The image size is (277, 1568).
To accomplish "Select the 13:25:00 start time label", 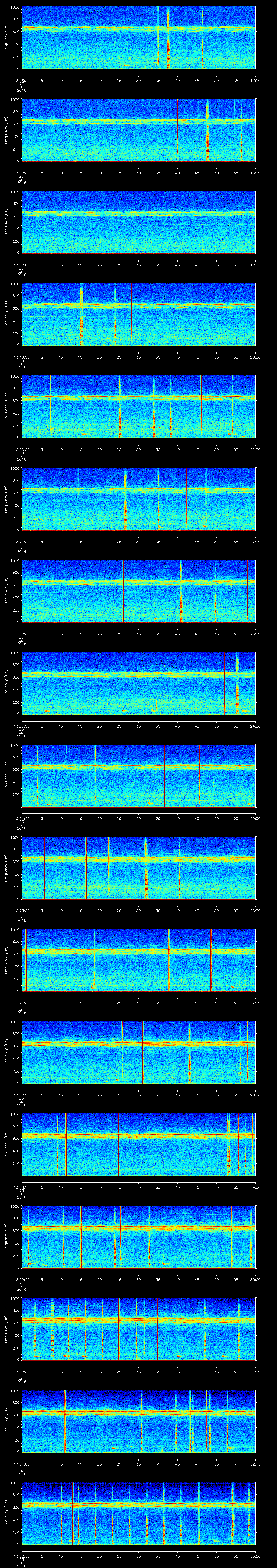I will (21, 910).
